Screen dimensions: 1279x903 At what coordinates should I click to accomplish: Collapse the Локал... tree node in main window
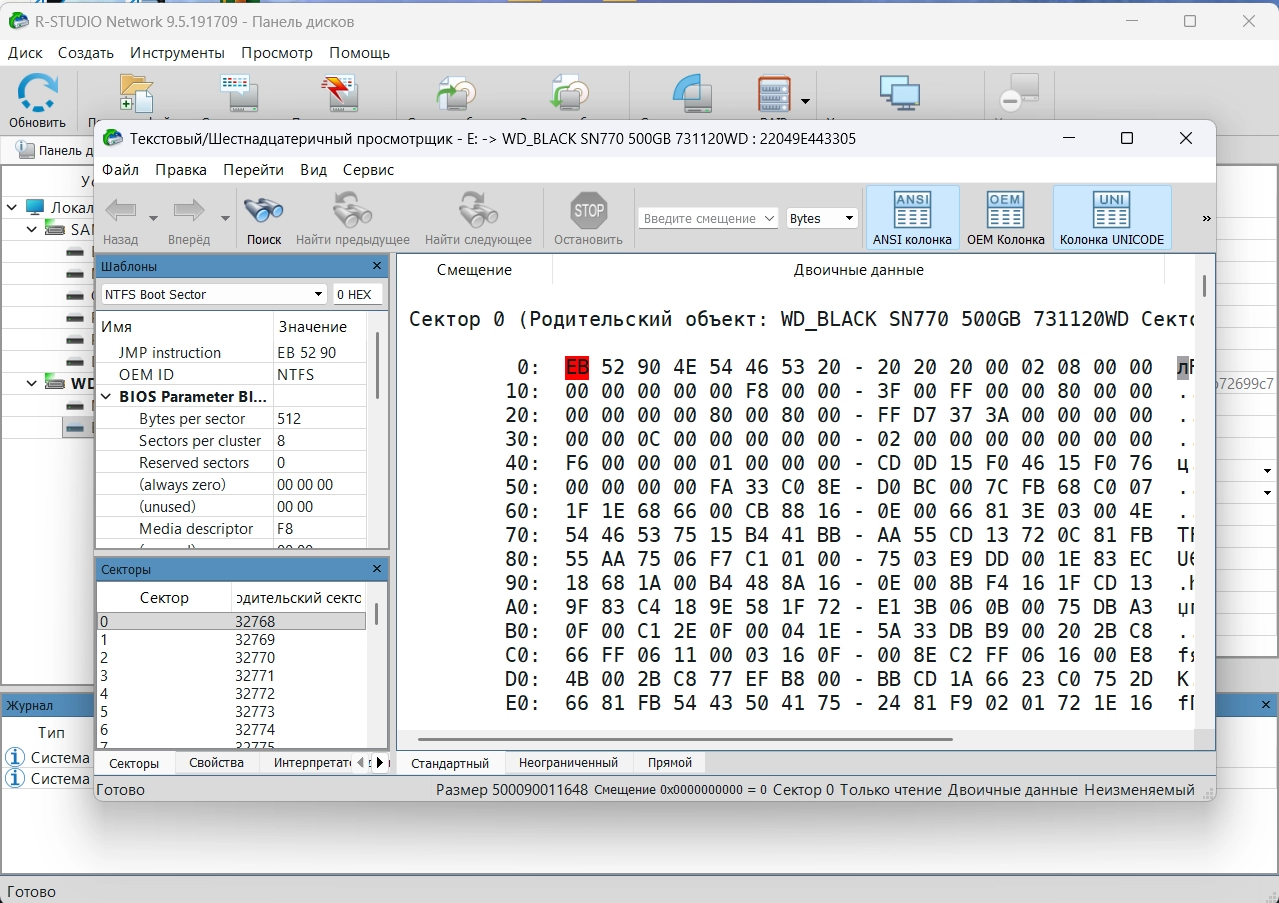point(12,208)
